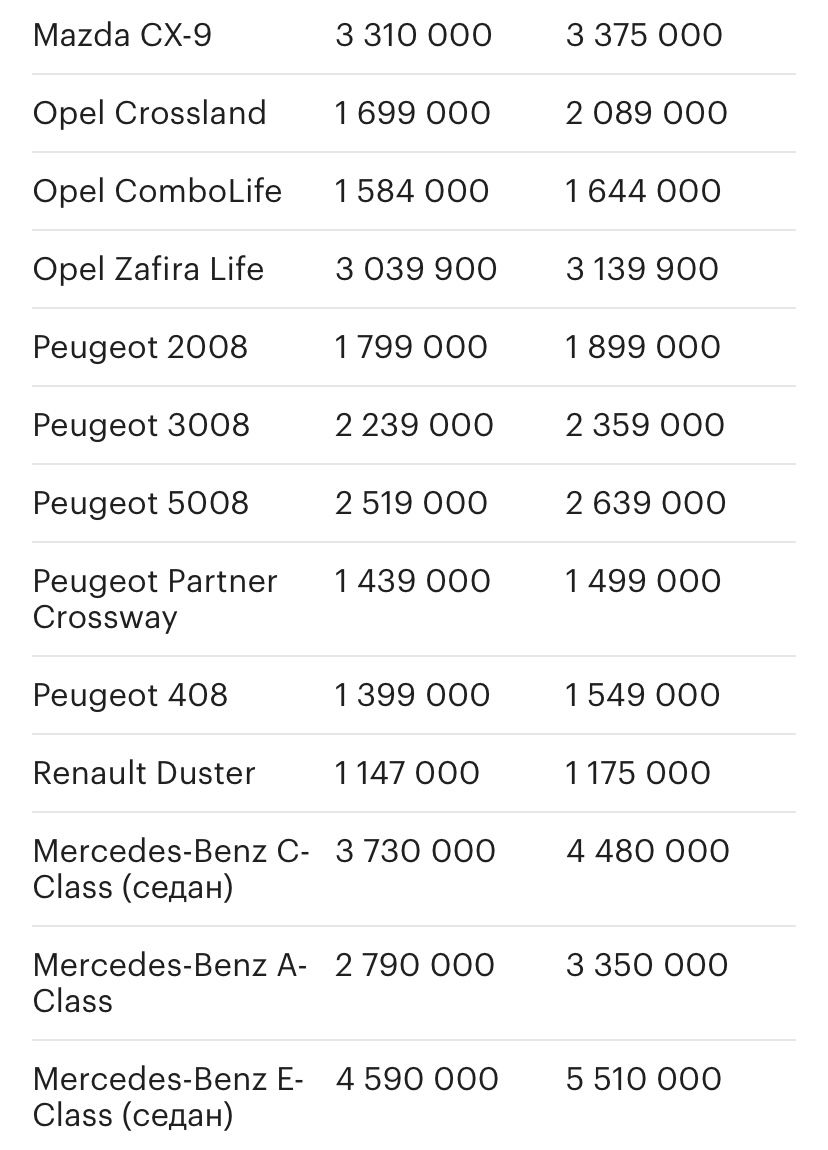Viewport: 828px width, 1150px height.
Task: Select the 3 310 000 Mazda CX-9 price
Action: coord(414,35)
